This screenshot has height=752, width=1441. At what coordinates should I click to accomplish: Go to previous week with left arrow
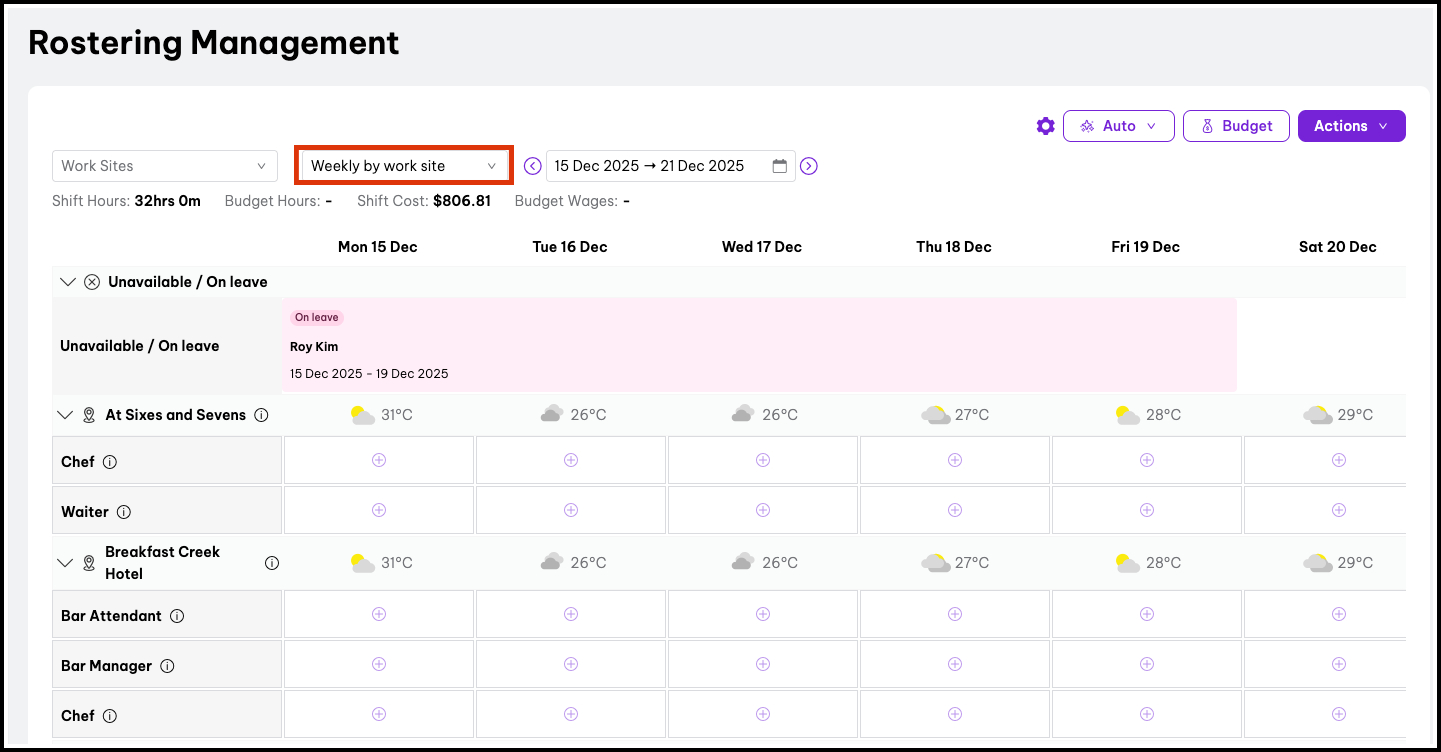click(533, 166)
